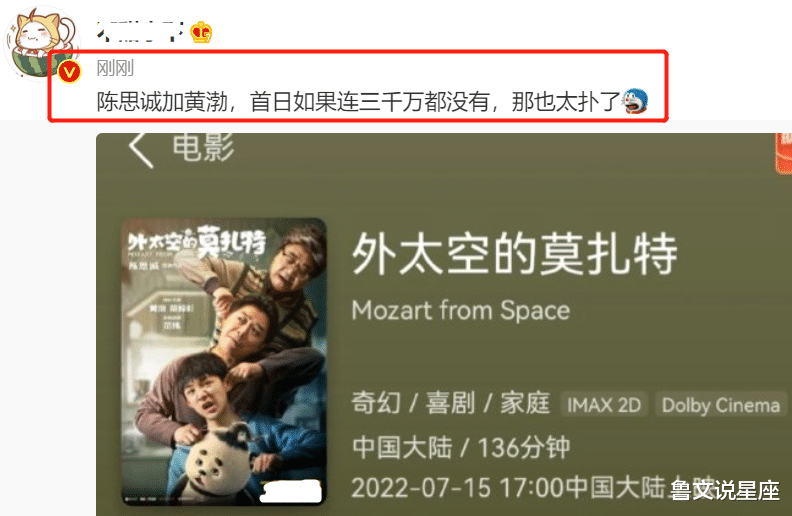The height and width of the screenshot is (516, 792).
Task: Click the back arrow beside 电影
Action: click(x=140, y=149)
